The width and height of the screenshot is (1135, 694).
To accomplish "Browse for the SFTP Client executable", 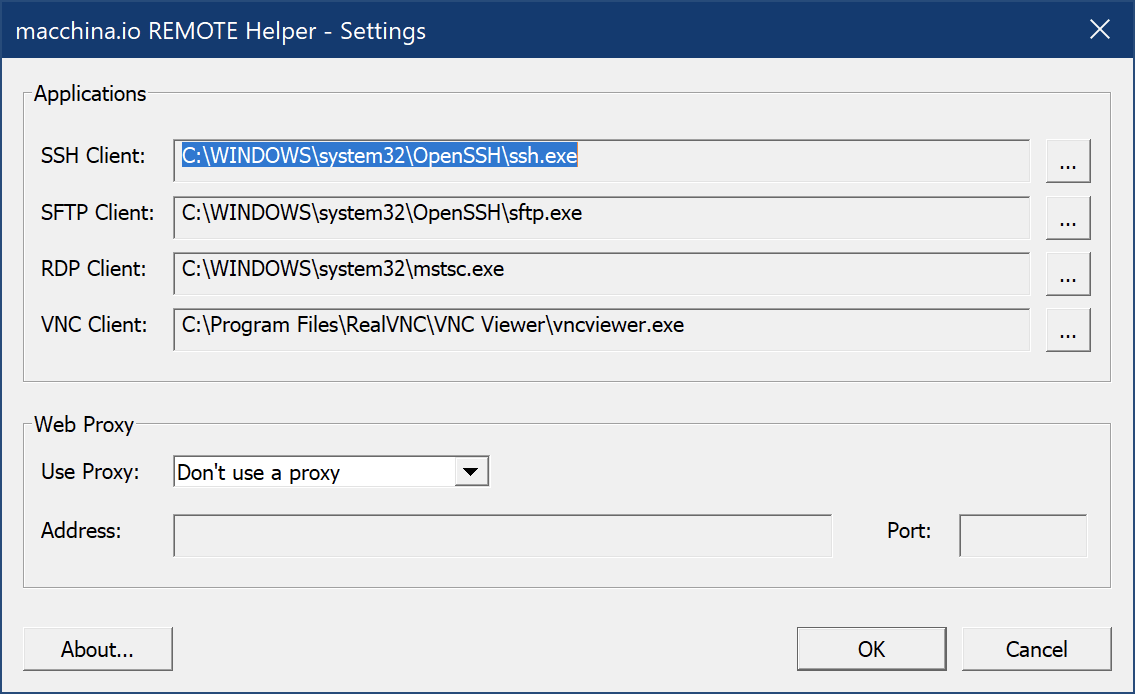I will (x=1068, y=217).
